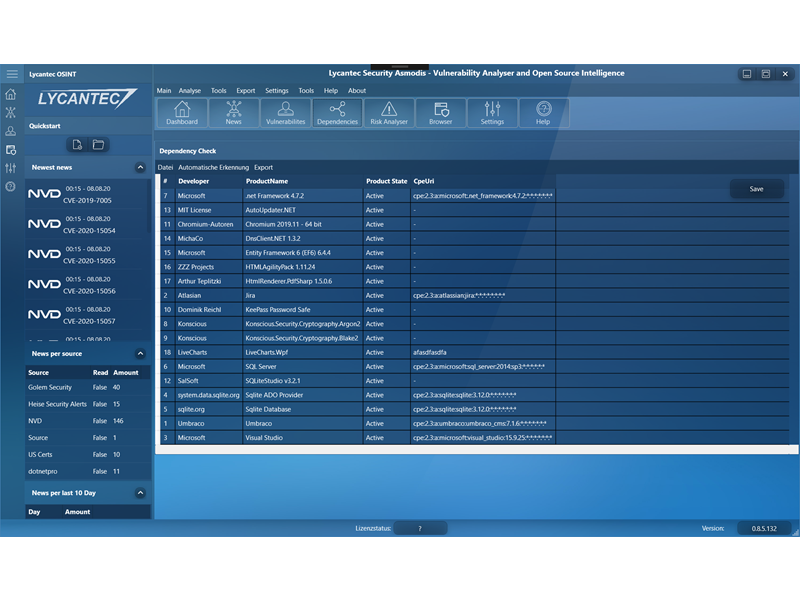Open the Vulnerabilities toolbar button
This screenshot has width=800, height=600.
[x=286, y=113]
